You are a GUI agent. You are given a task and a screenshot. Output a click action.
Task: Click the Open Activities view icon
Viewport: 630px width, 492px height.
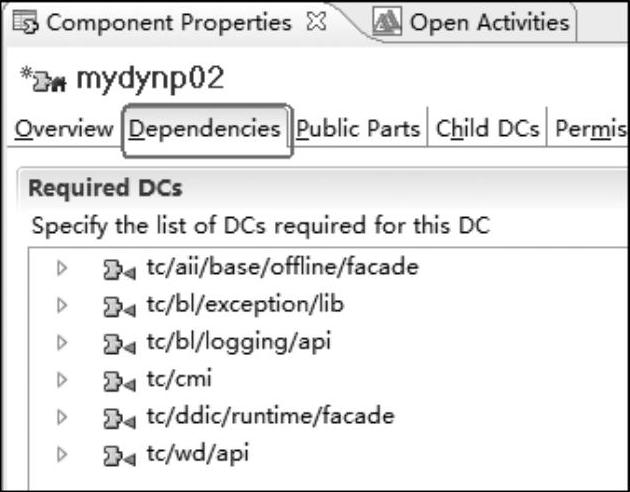point(387,21)
